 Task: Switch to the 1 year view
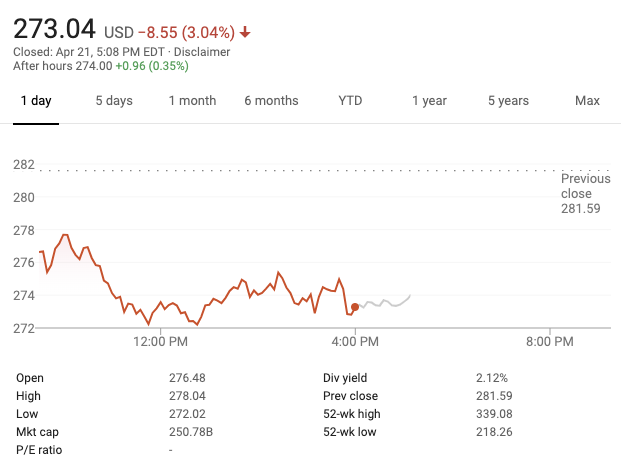429,101
